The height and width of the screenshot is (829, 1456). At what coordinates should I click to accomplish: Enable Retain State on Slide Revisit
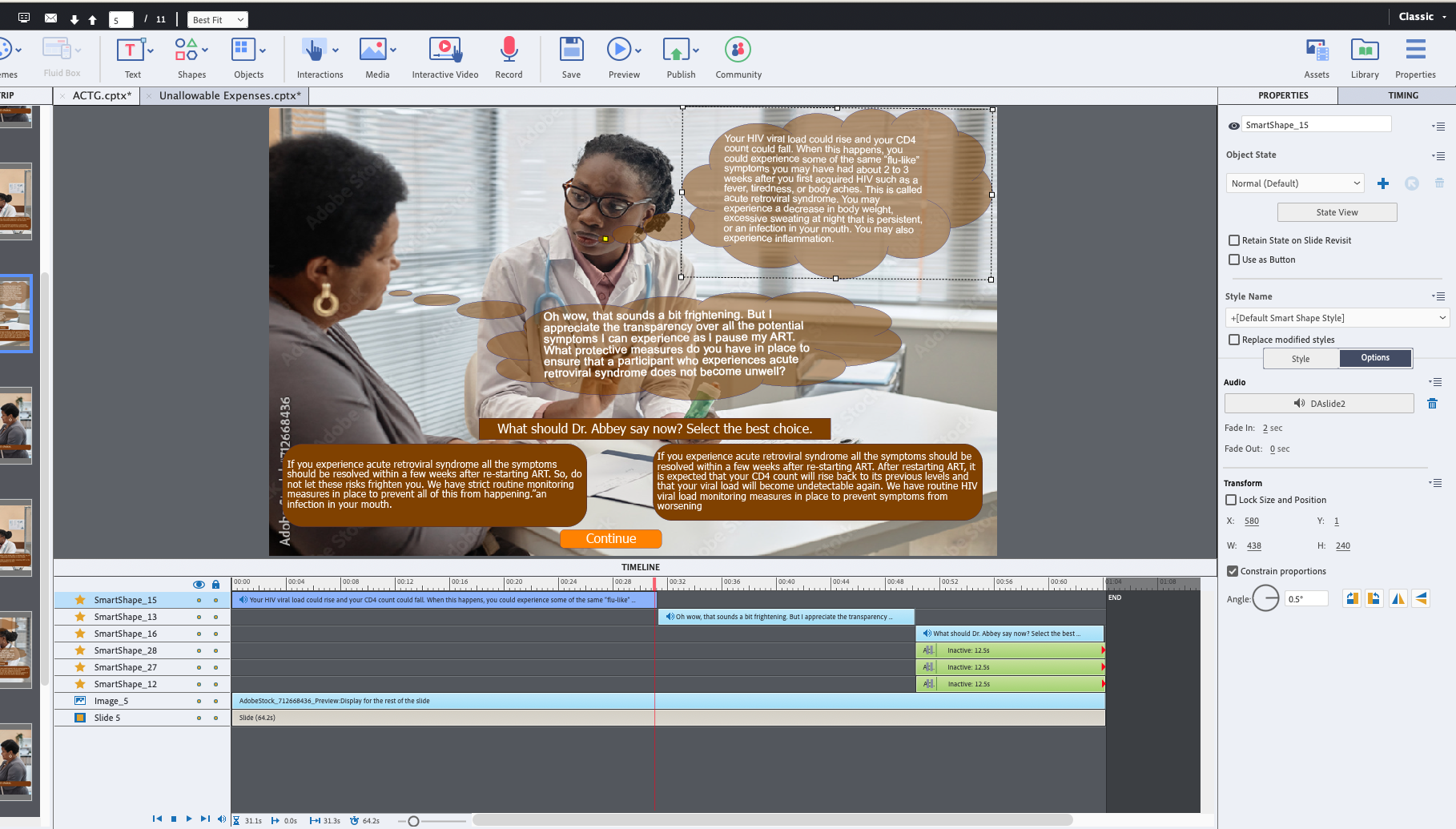pos(1234,240)
